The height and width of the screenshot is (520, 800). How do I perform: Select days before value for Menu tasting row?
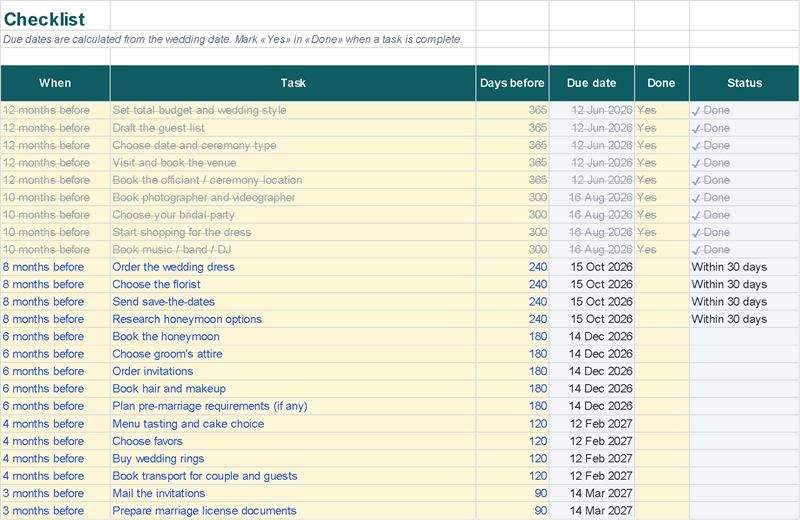(512, 424)
